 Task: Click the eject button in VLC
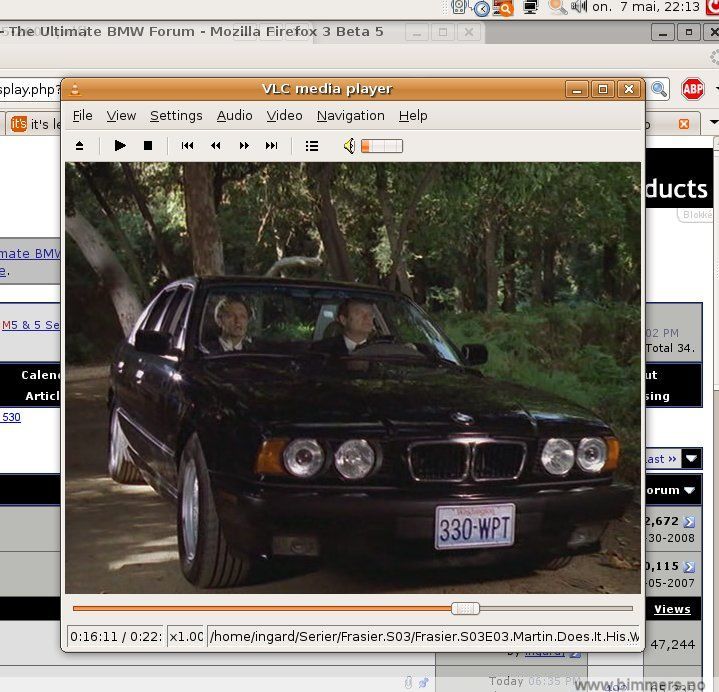coord(79,146)
